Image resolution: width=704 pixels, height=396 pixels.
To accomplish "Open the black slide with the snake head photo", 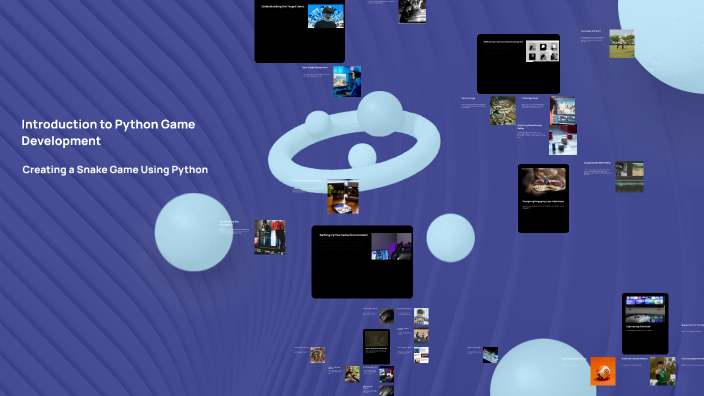I will (543, 198).
